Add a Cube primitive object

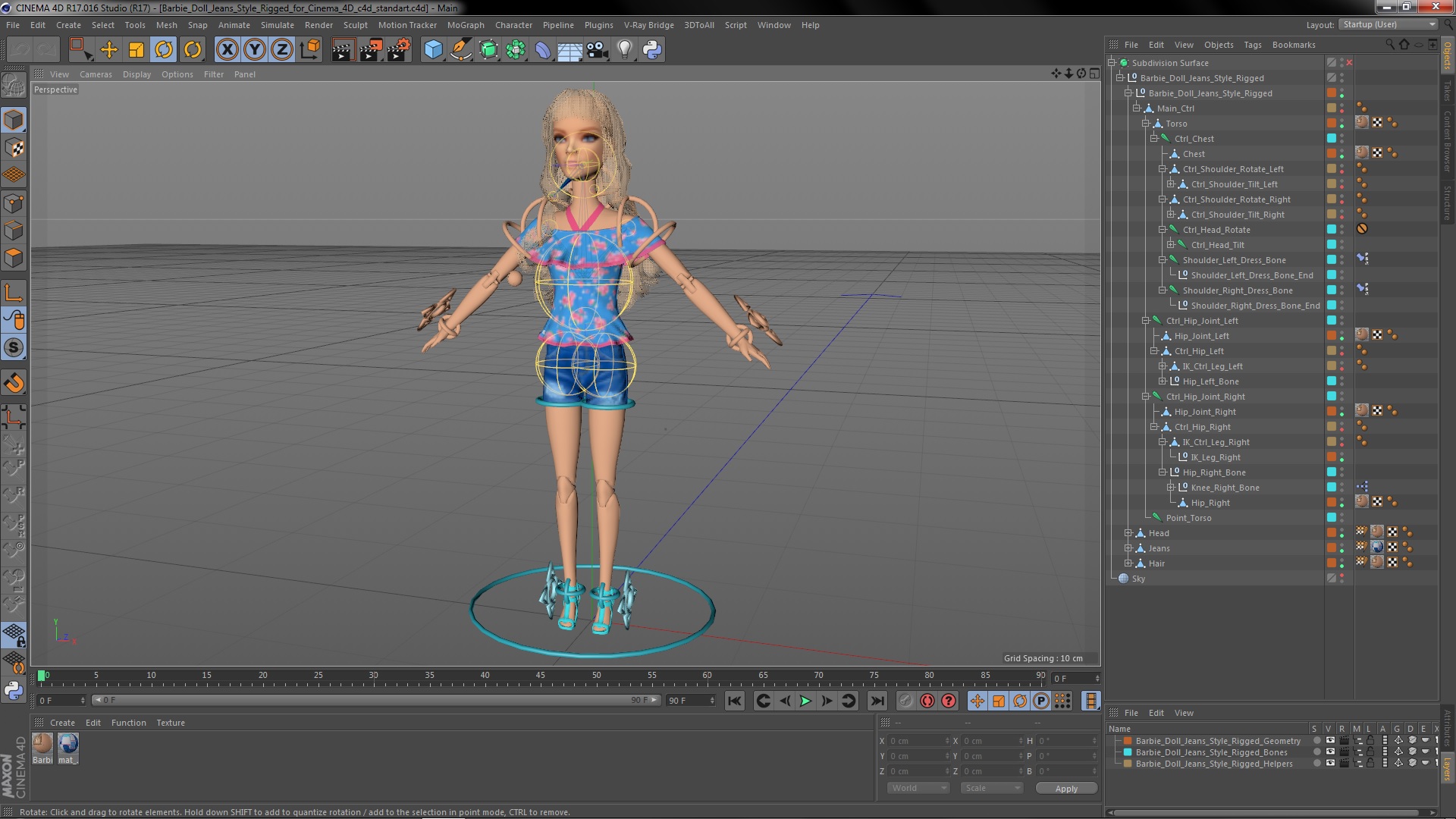click(433, 50)
